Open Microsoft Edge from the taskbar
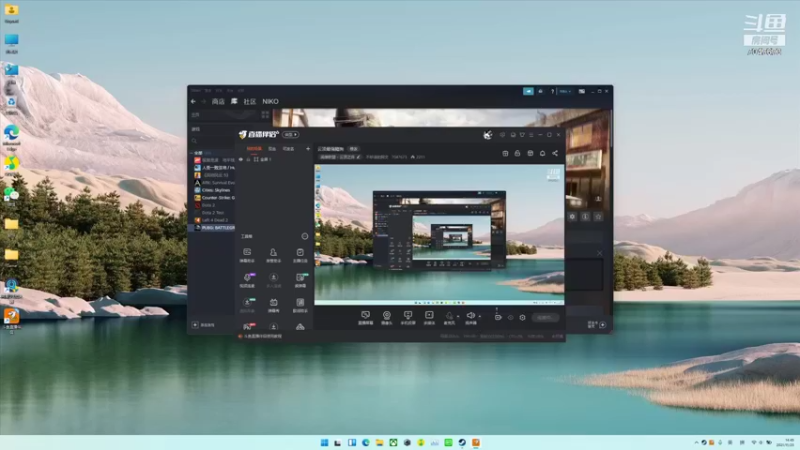 pos(366,442)
